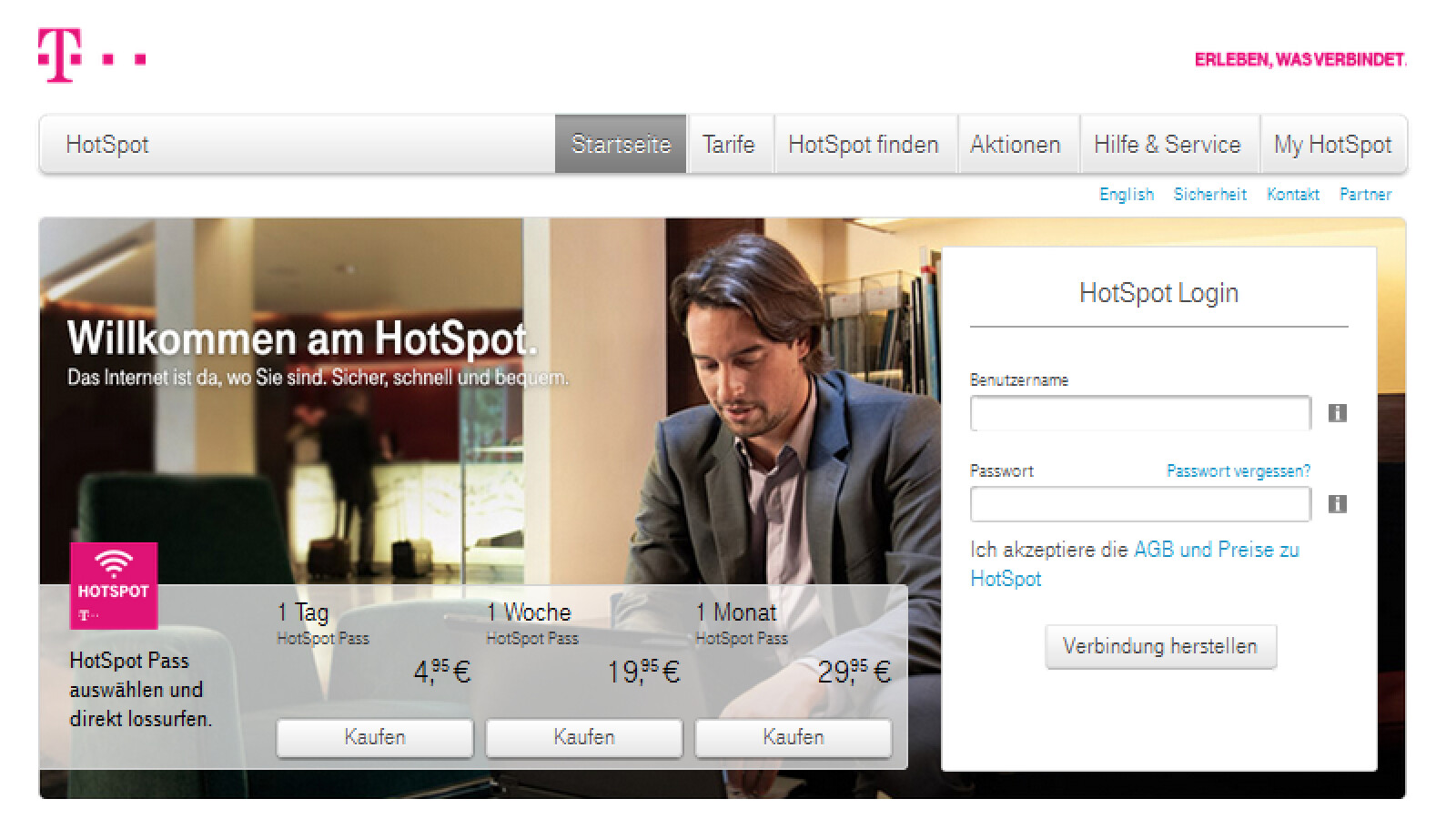The image size is (1456, 819).
Task: Switch language via English link
Action: coord(1127,194)
